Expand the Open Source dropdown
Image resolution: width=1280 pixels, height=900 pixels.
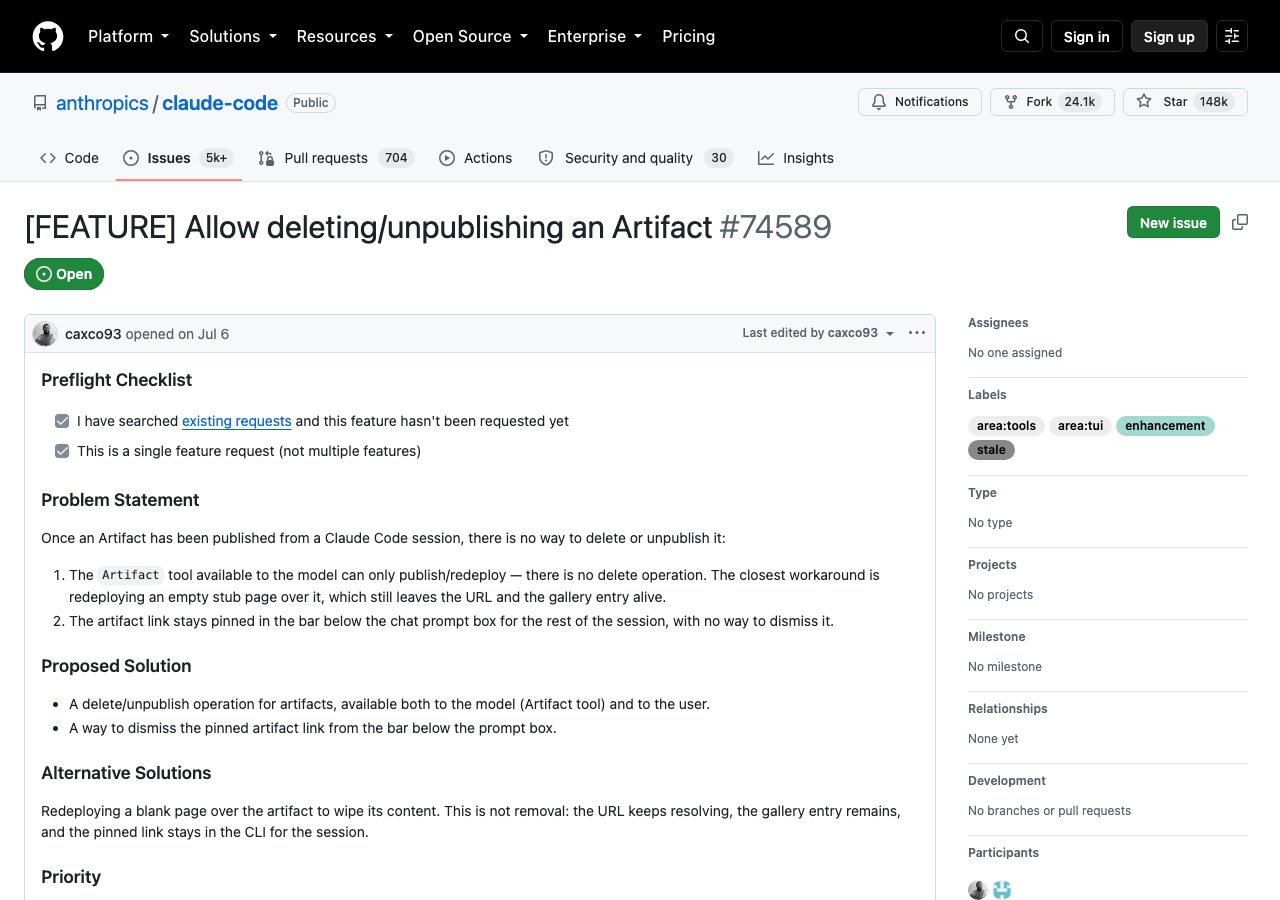click(470, 36)
